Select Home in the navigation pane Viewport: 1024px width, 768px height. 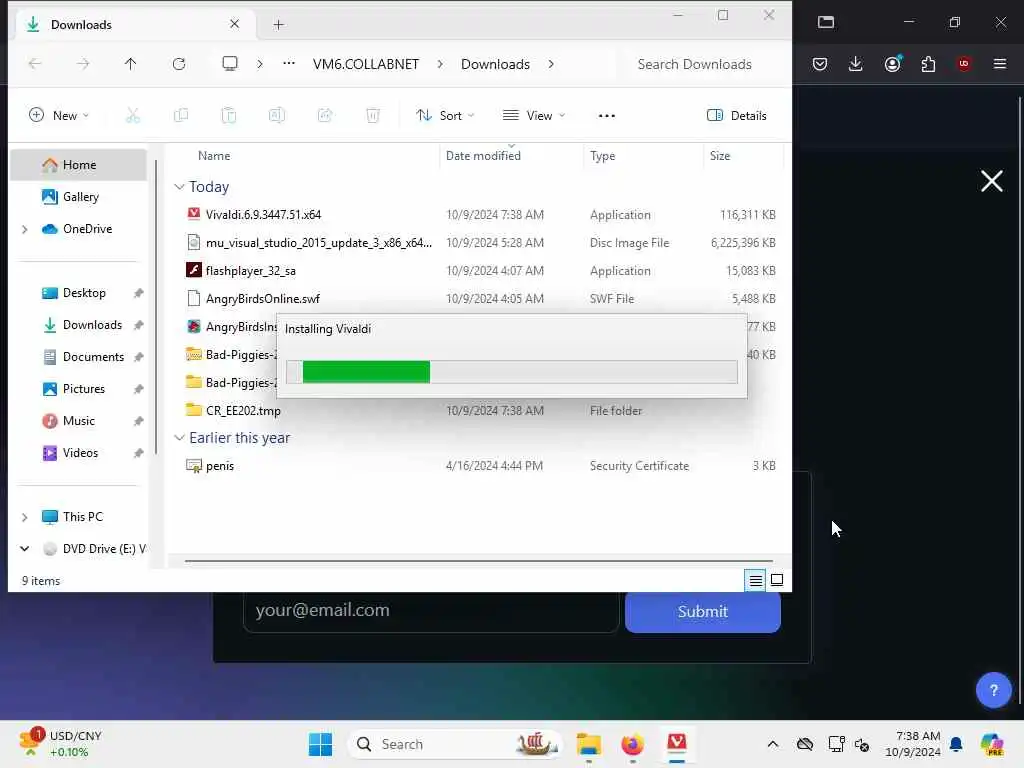(x=79, y=165)
